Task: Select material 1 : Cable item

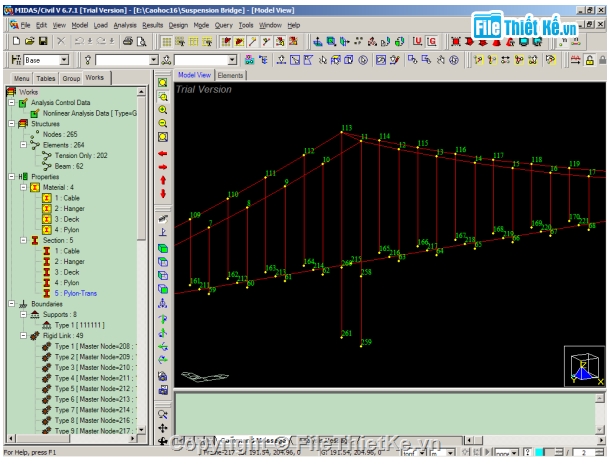Action: [67, 198]
